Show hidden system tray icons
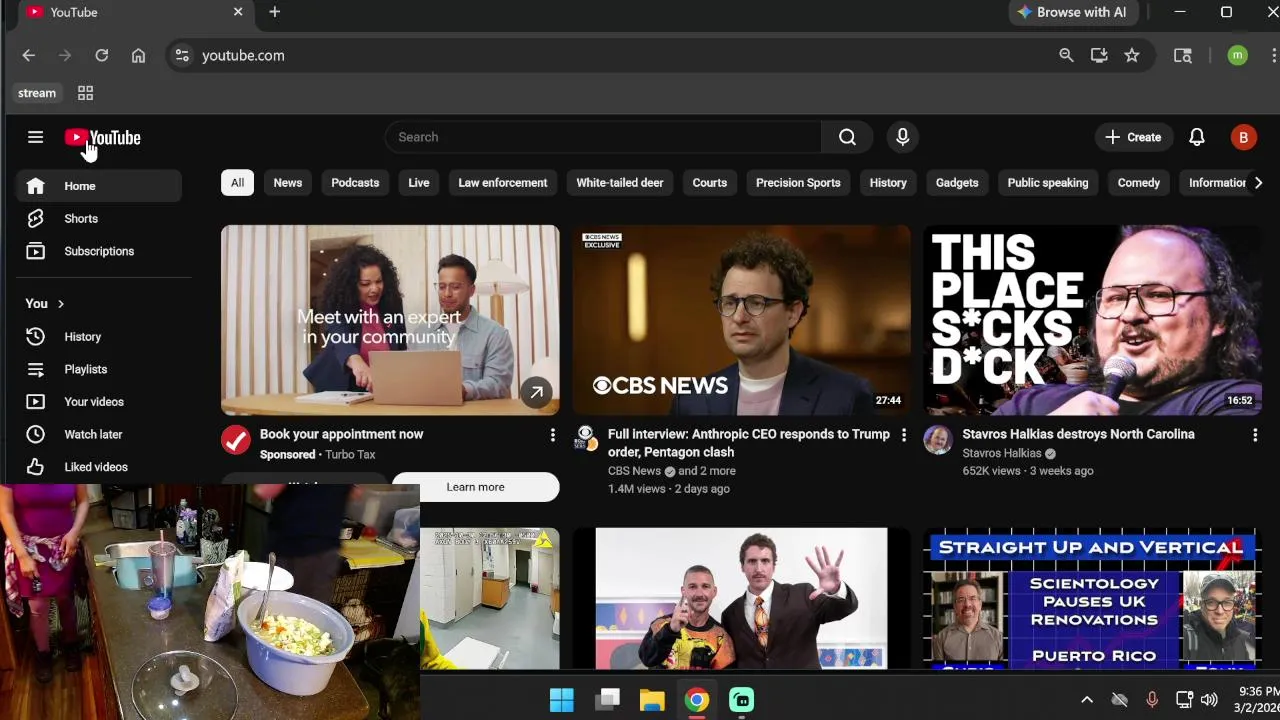 [1087, 700]
